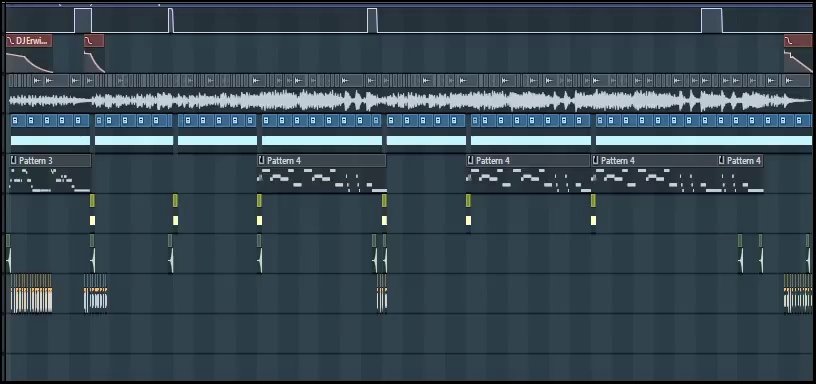Select the rightmost orange-white drum fill clip
The width and height of the screenshot is (816, 384).
coord(798,294)
